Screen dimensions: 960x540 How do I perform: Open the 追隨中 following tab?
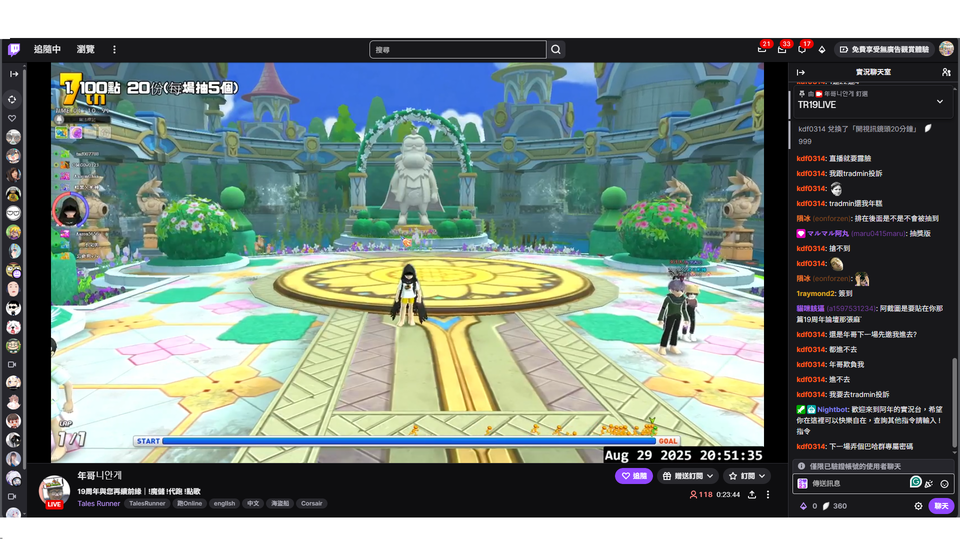[x=47, y=49]
